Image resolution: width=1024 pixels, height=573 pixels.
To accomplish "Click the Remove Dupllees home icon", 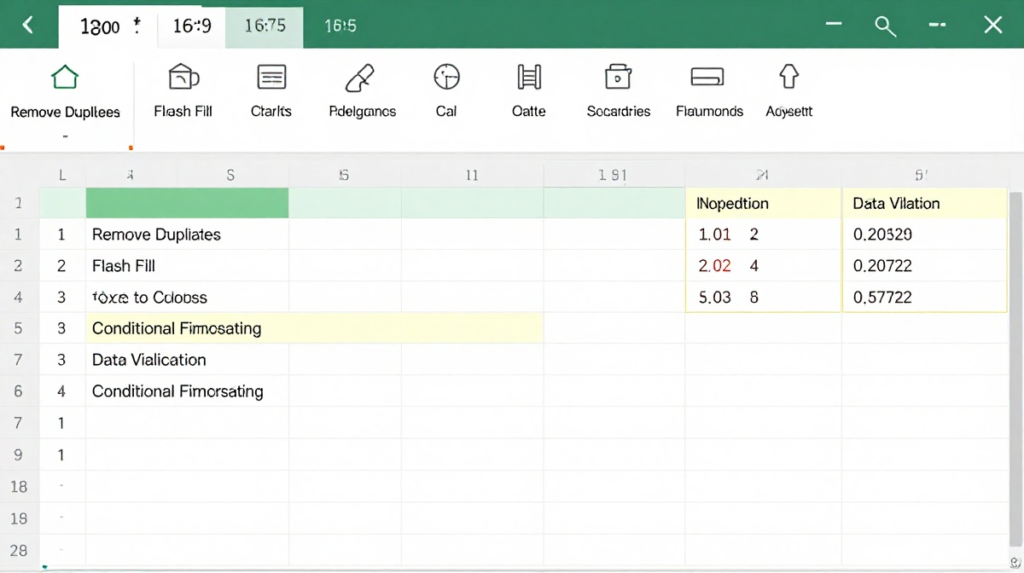I will click(x=65, y=77).
